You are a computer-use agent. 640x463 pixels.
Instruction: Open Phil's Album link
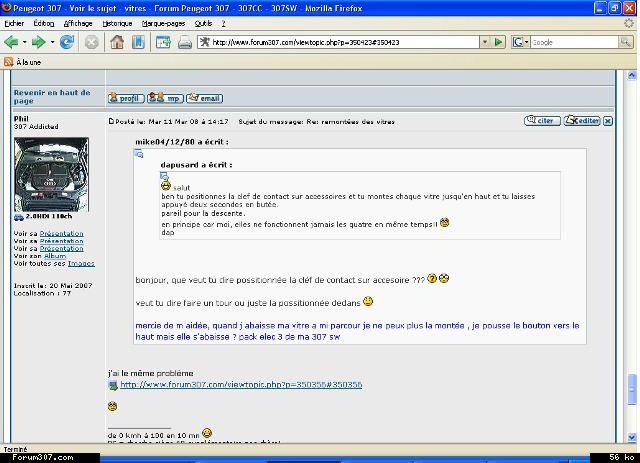pos(55,256)
